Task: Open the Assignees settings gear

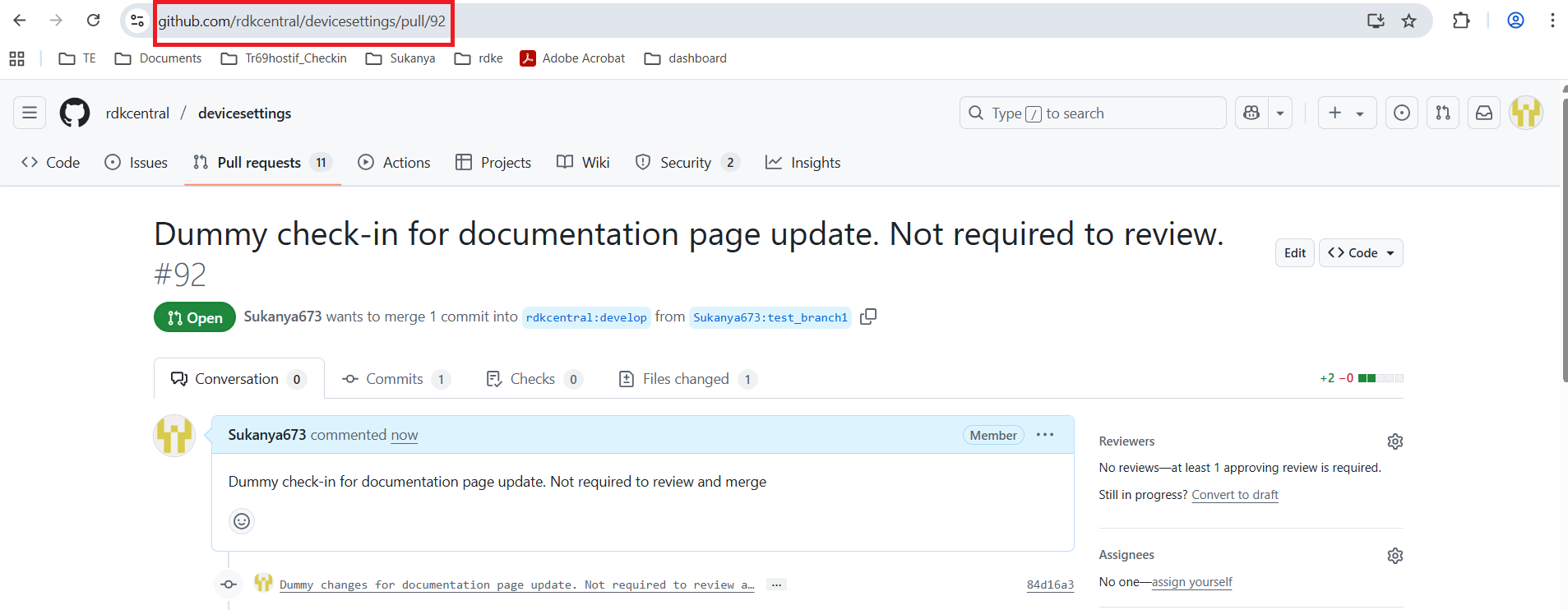Action: pos(1395,556)
